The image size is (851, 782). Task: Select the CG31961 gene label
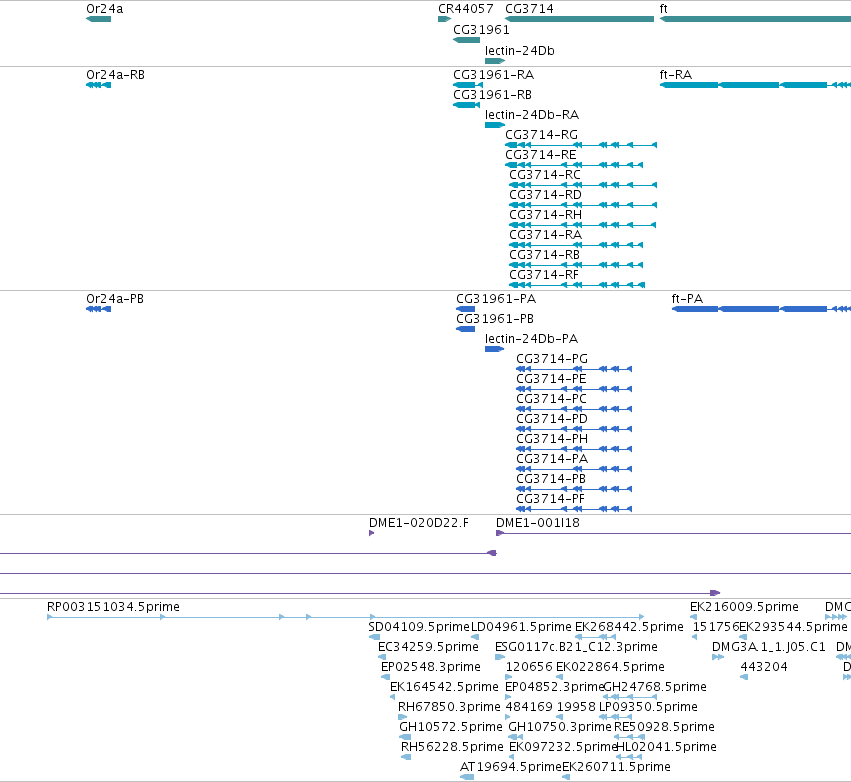point(481,30)
